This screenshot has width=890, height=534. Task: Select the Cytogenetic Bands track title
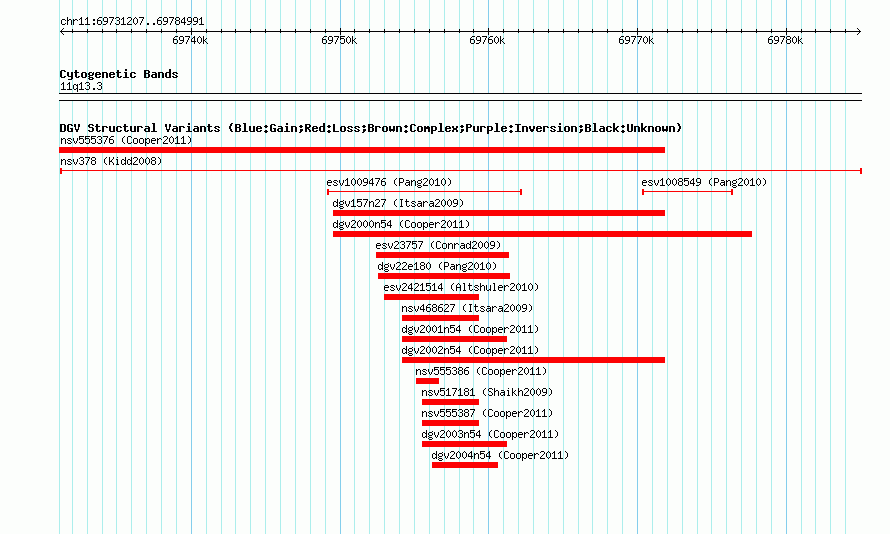click(119, 74)
